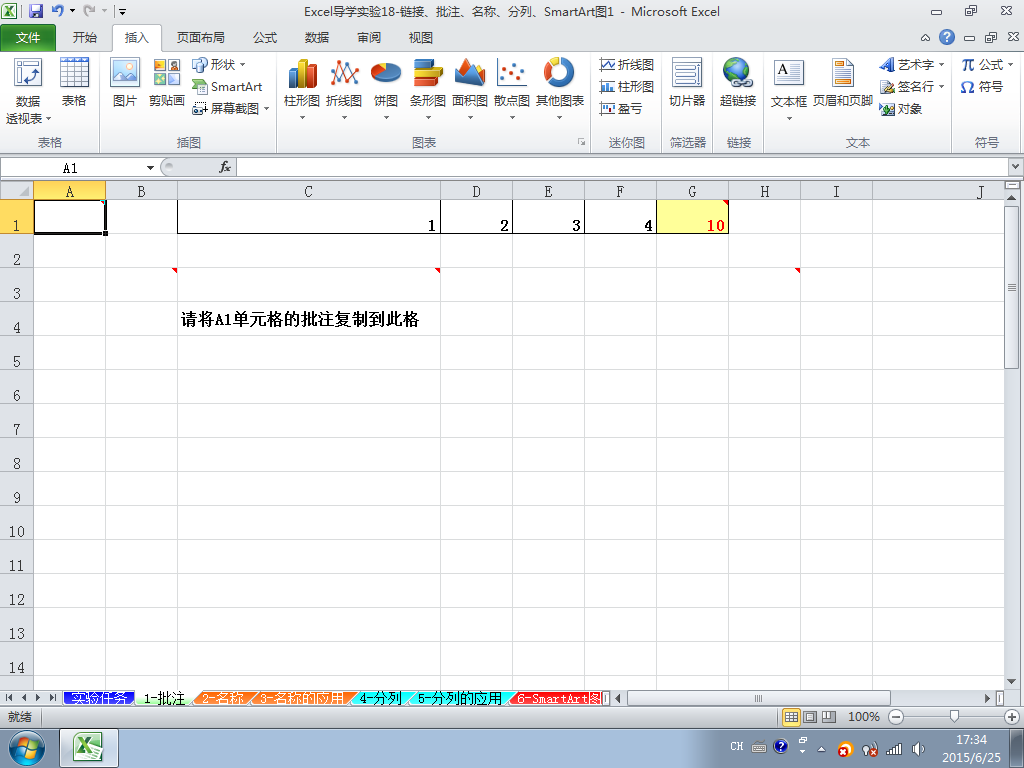The height and width of the screenshot is (768, 1024).
Task: Insert a Line sparkline (迷你图 折线图)
Action: (x=627, y=65)
